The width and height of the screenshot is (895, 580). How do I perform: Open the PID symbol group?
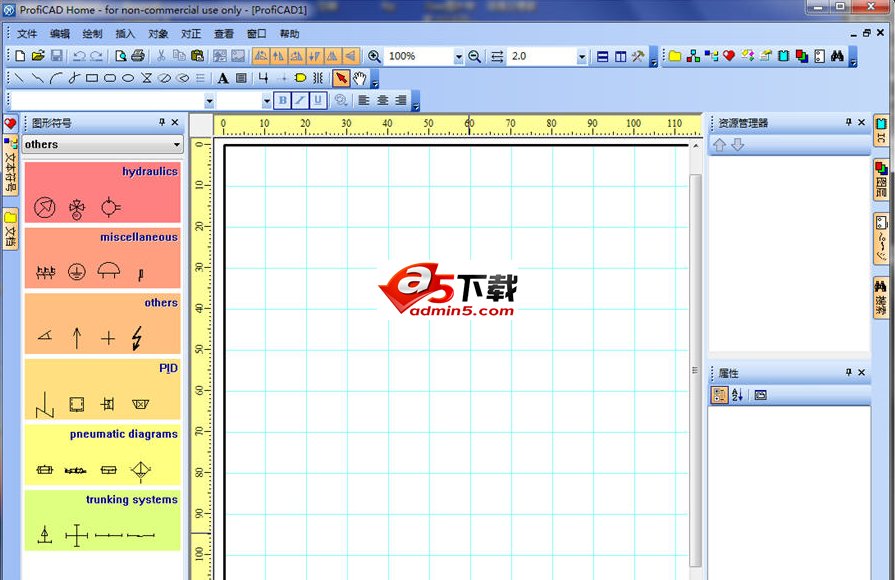point(103,389)
